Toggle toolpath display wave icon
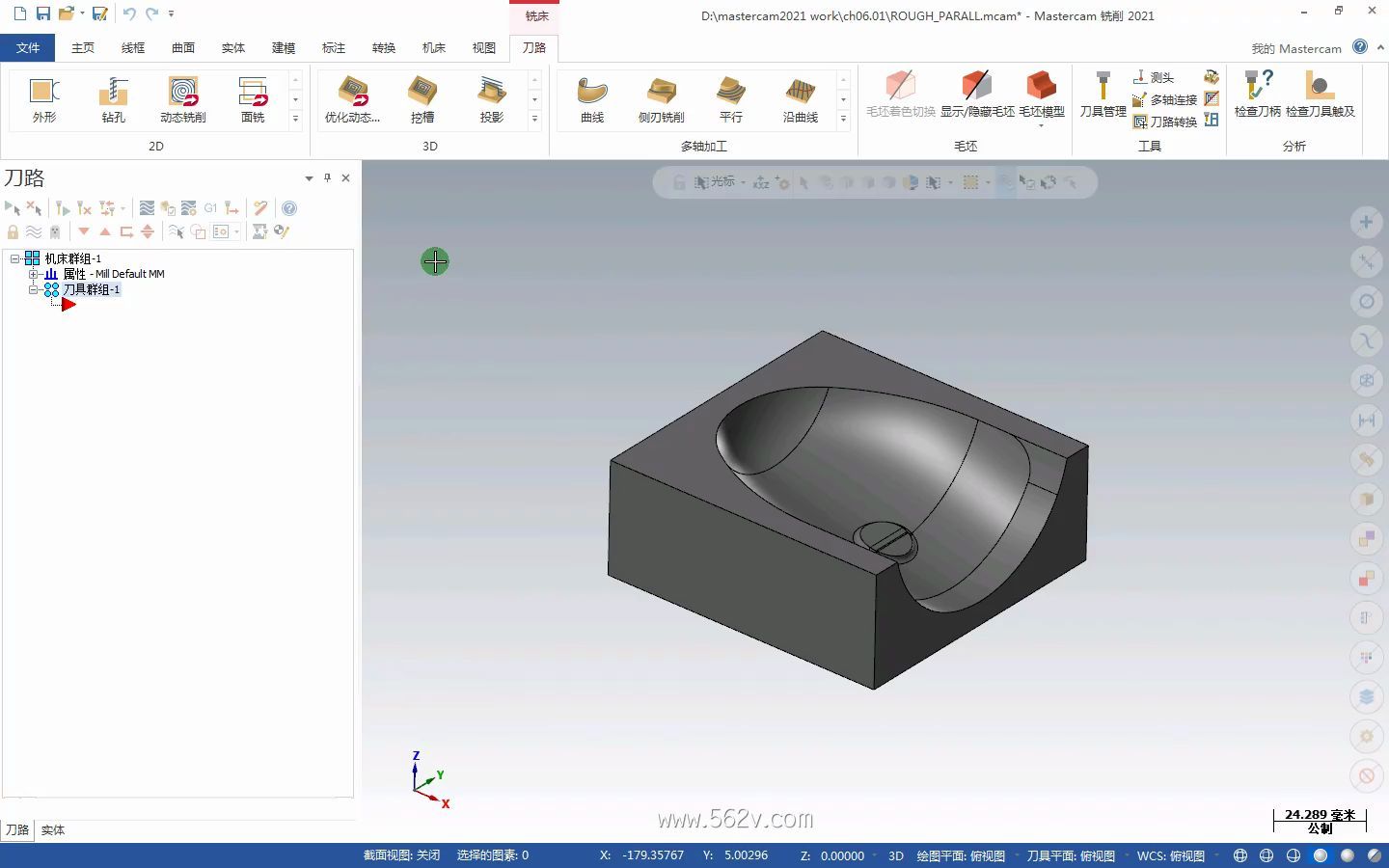This screenshot has width=1389, height=868. click(x=34, y=231)
